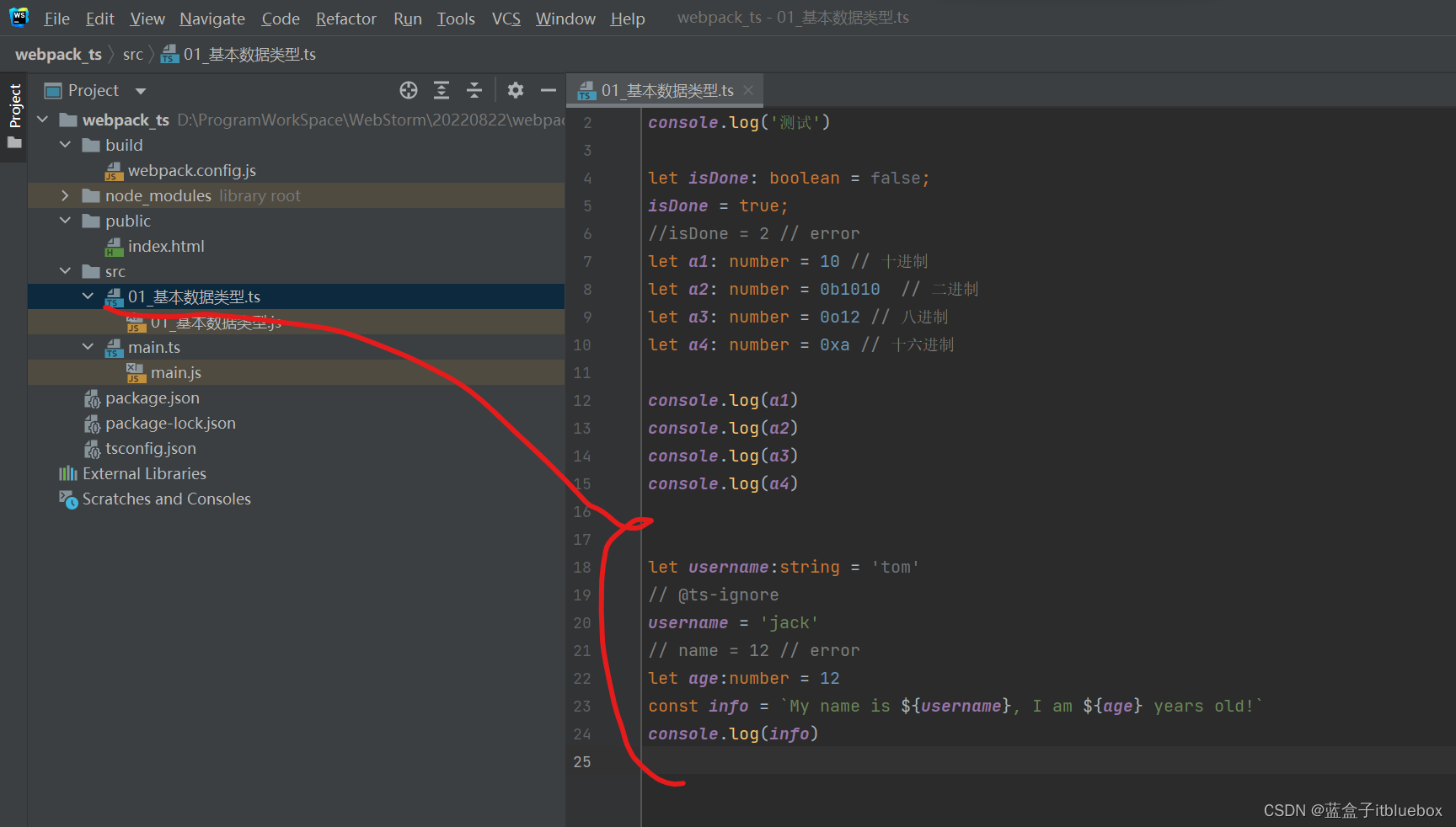The width and height of the screenshot is (1456, 827).
Task: Collapse the main.ts node
Action: (x=88, y=347)
